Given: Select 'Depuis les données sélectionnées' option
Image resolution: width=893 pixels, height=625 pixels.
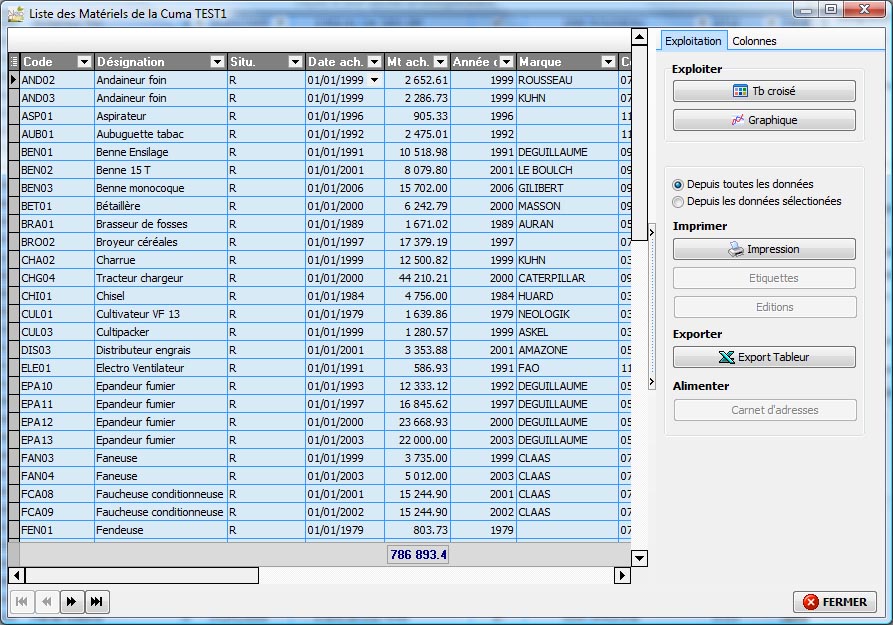Looking at the screenshot, I should [679, 202].
